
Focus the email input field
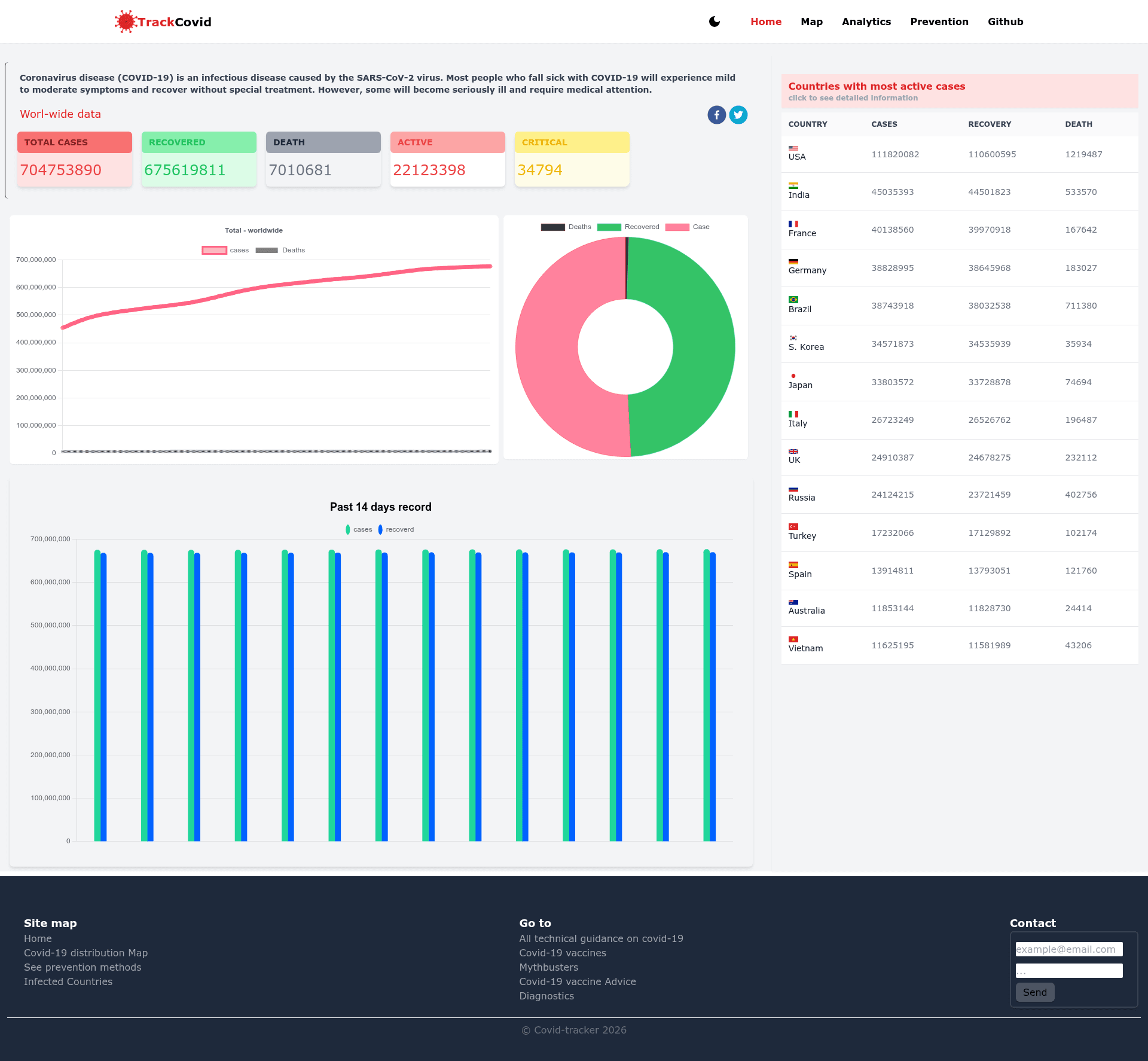pos(1069,949)
